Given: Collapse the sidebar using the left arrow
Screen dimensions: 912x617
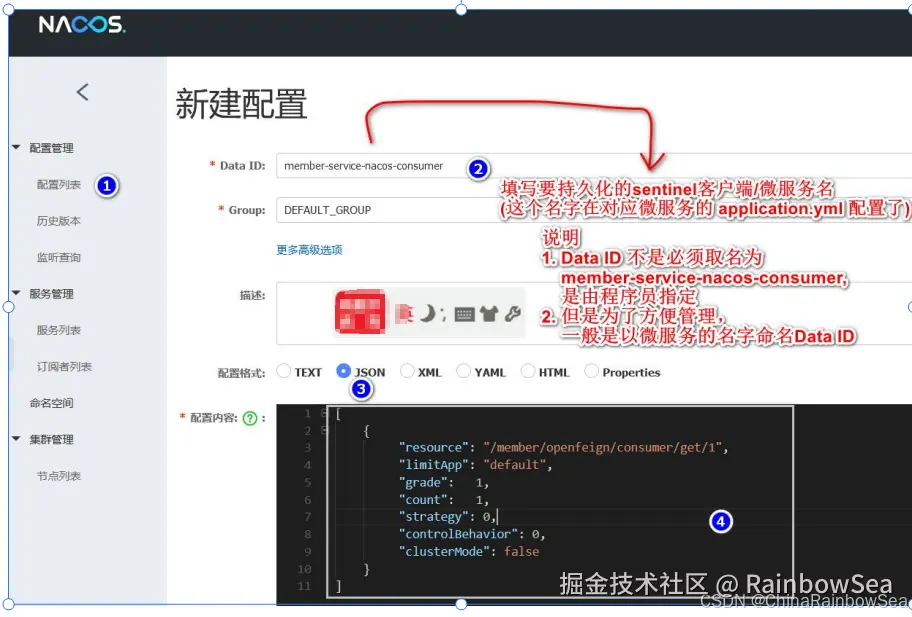Looking at the screenshot, I should [84, 92].
